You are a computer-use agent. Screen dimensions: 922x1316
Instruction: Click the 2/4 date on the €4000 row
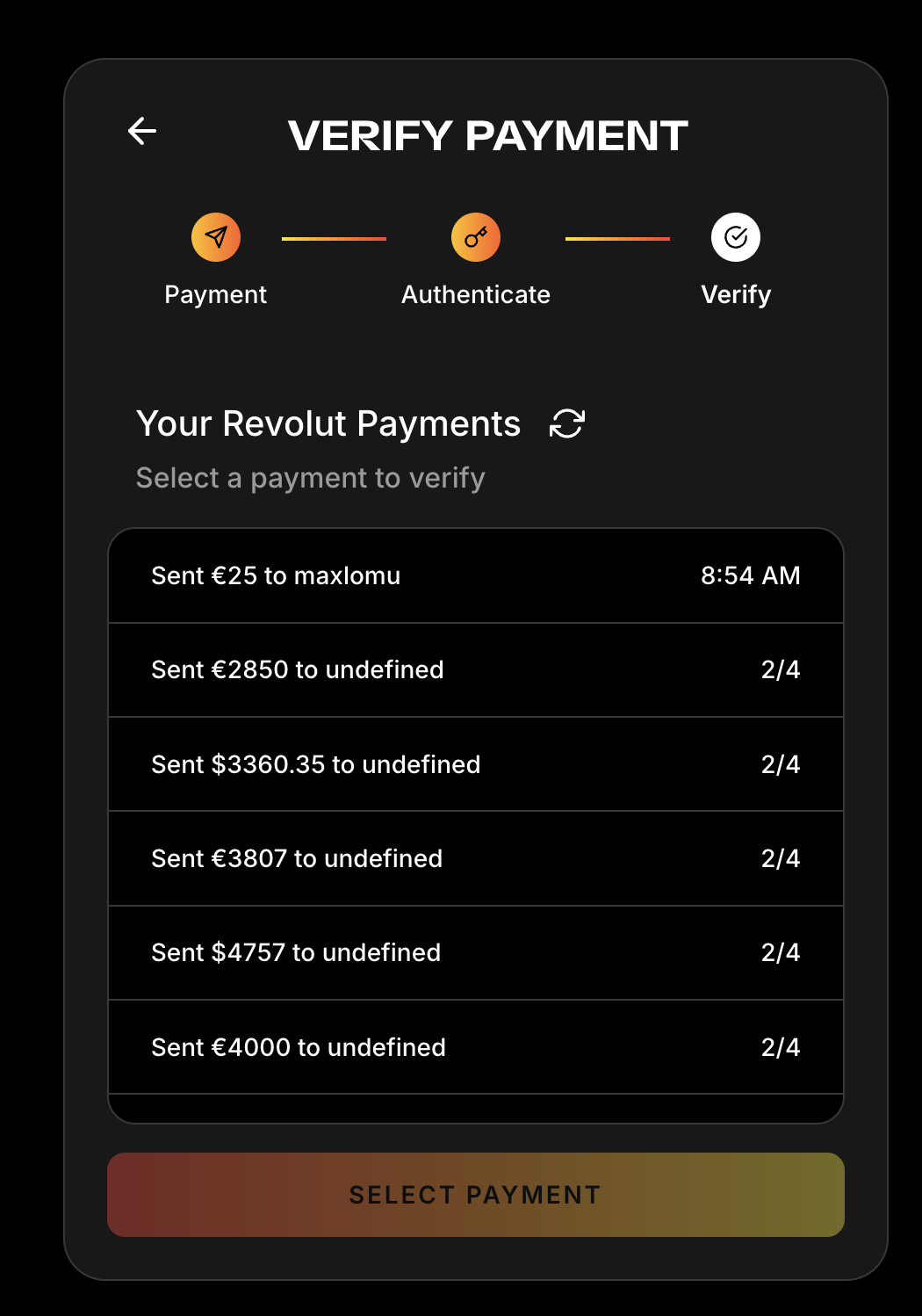[x=780, y=1047]
